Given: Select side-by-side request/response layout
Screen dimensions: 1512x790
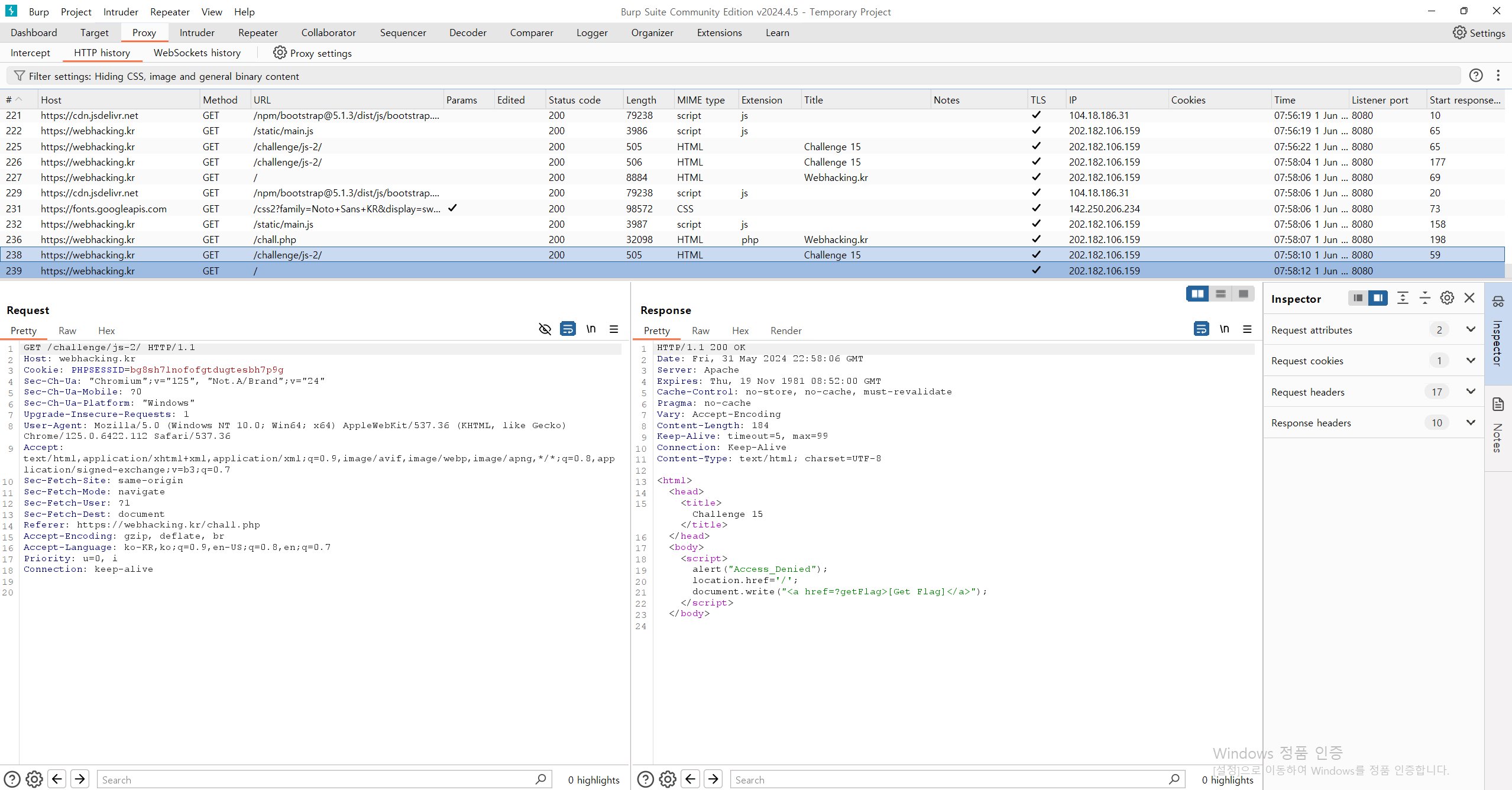Looking at the screenshot, I should coord(1197,294).
